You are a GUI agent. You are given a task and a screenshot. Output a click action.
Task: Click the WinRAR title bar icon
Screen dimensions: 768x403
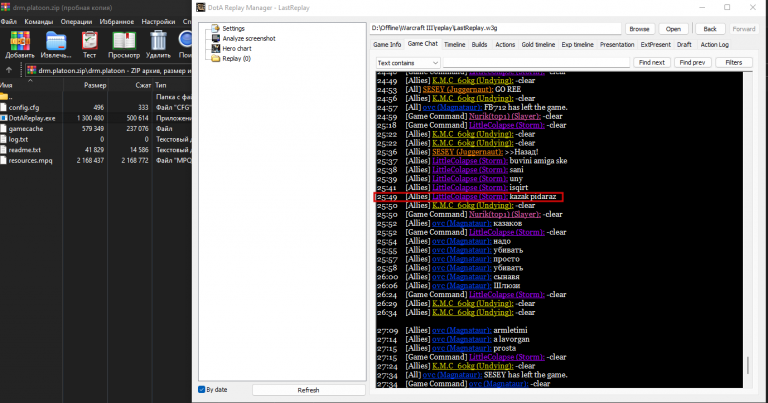click(x=5, y=7)
